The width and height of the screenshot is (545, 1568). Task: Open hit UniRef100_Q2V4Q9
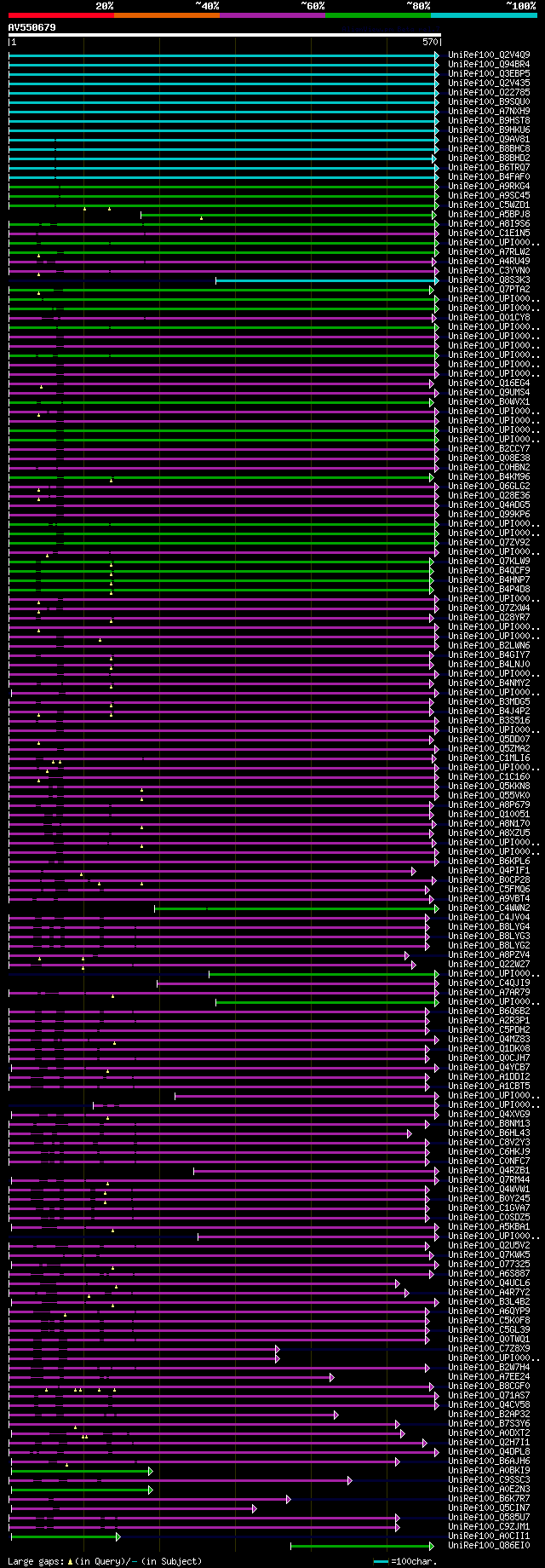tap(489, 55)
